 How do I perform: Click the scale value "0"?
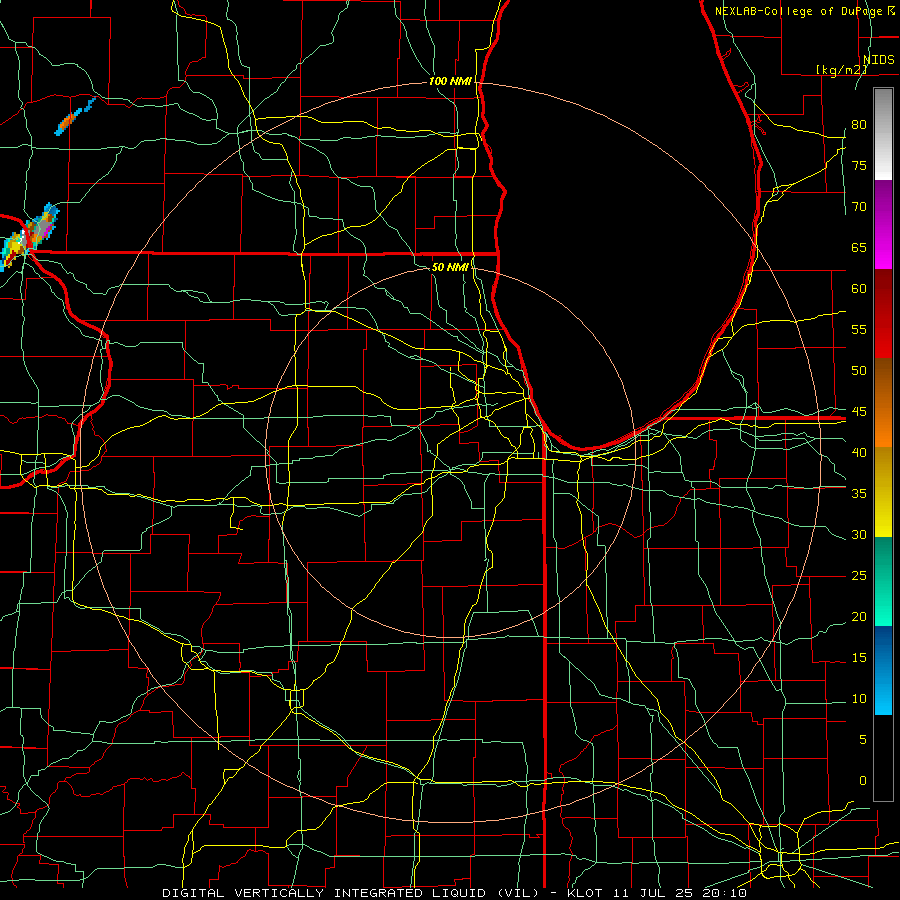pos(863,781)
